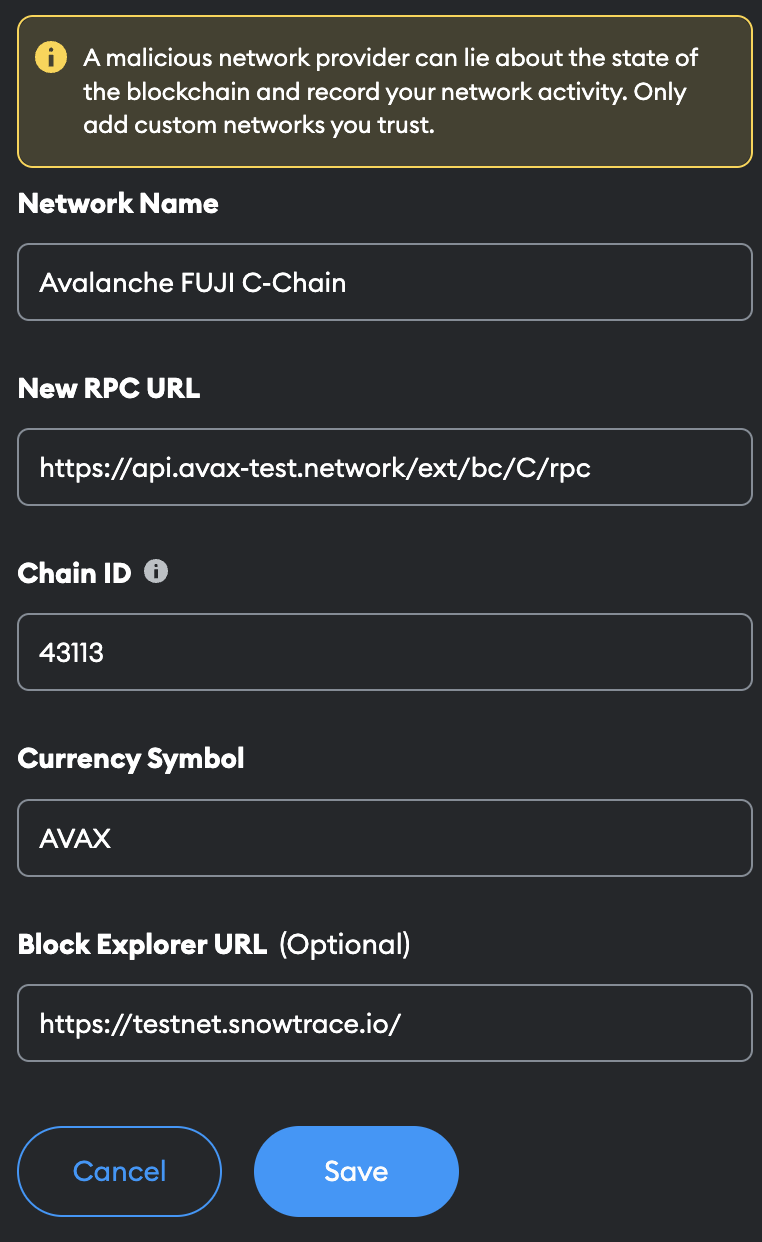Viewport: 762px width, 1242px height.
Task: Focus the Currency Symbol field showing AVAX
Action: (385, 838)
